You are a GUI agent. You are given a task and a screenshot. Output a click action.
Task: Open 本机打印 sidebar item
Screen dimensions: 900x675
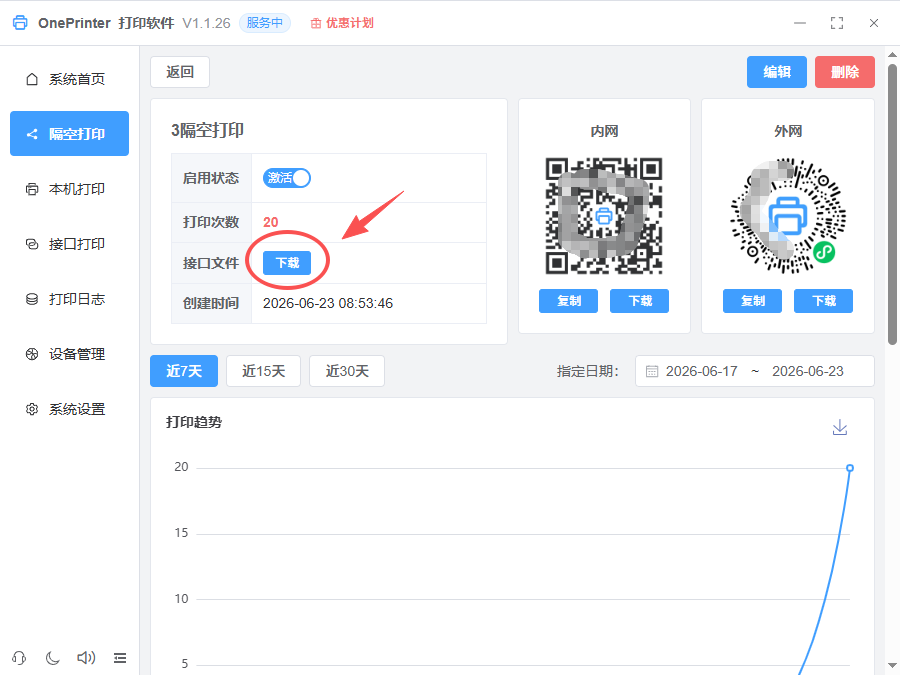69,189
